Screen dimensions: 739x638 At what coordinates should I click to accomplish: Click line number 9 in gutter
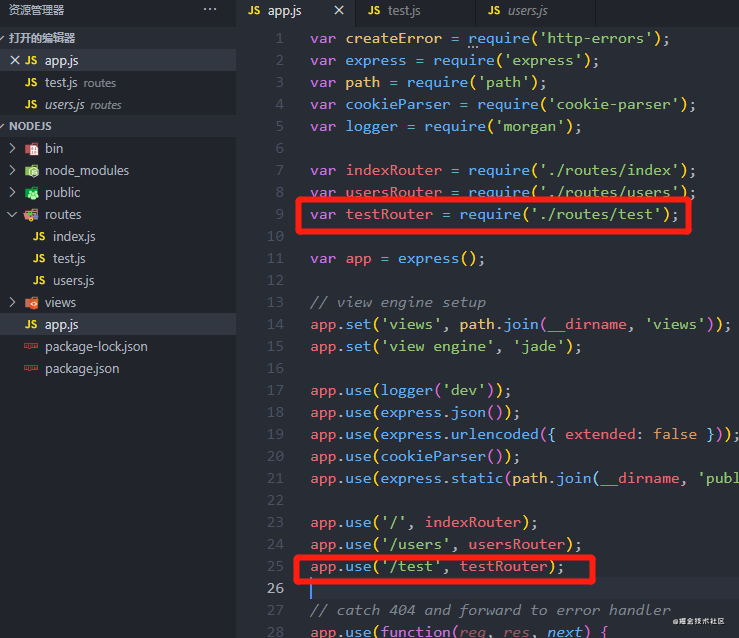279,214
